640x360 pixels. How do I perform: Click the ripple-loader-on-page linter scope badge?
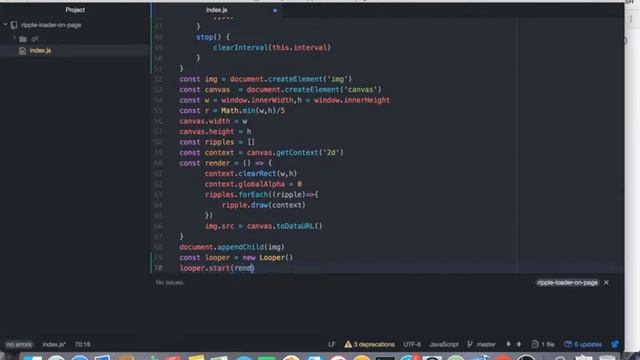(567, 282)
